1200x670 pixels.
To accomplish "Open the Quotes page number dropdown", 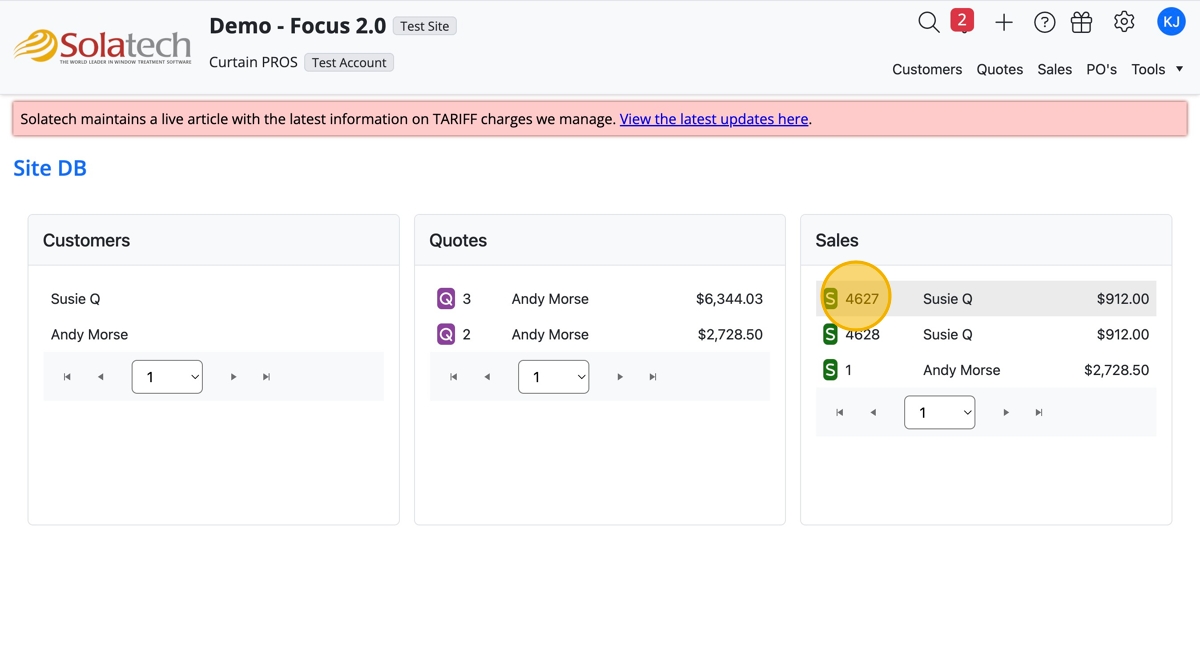I will (553, 377).
